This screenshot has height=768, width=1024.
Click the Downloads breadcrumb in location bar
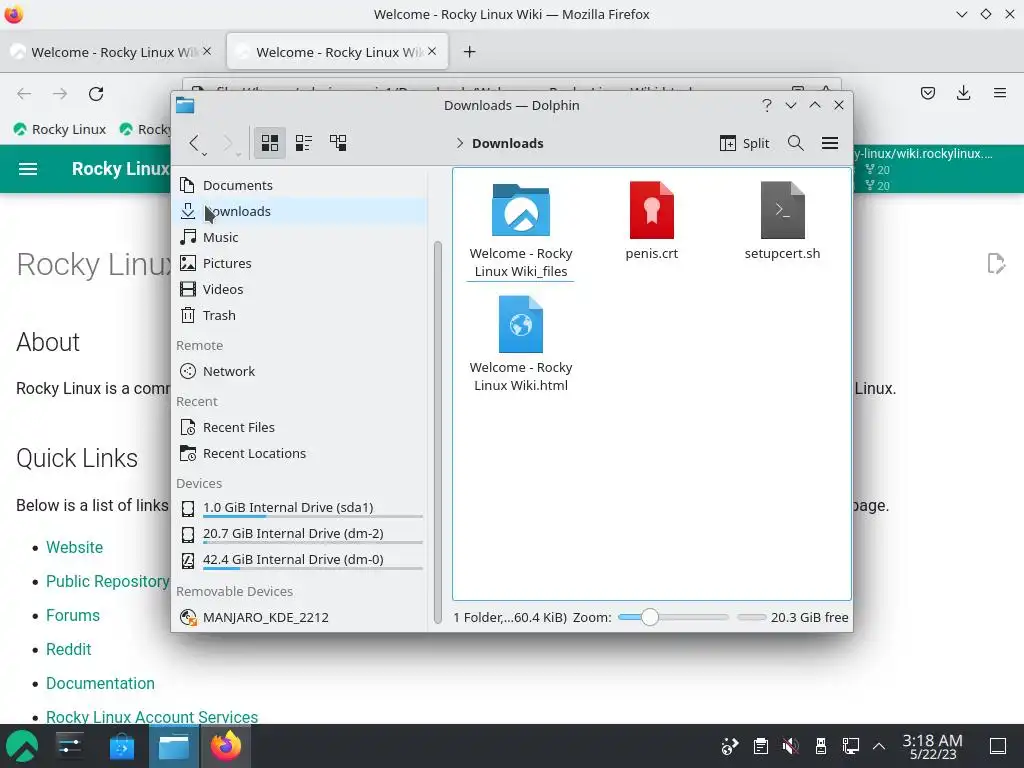pyautogui.click(x=507, y=143)
